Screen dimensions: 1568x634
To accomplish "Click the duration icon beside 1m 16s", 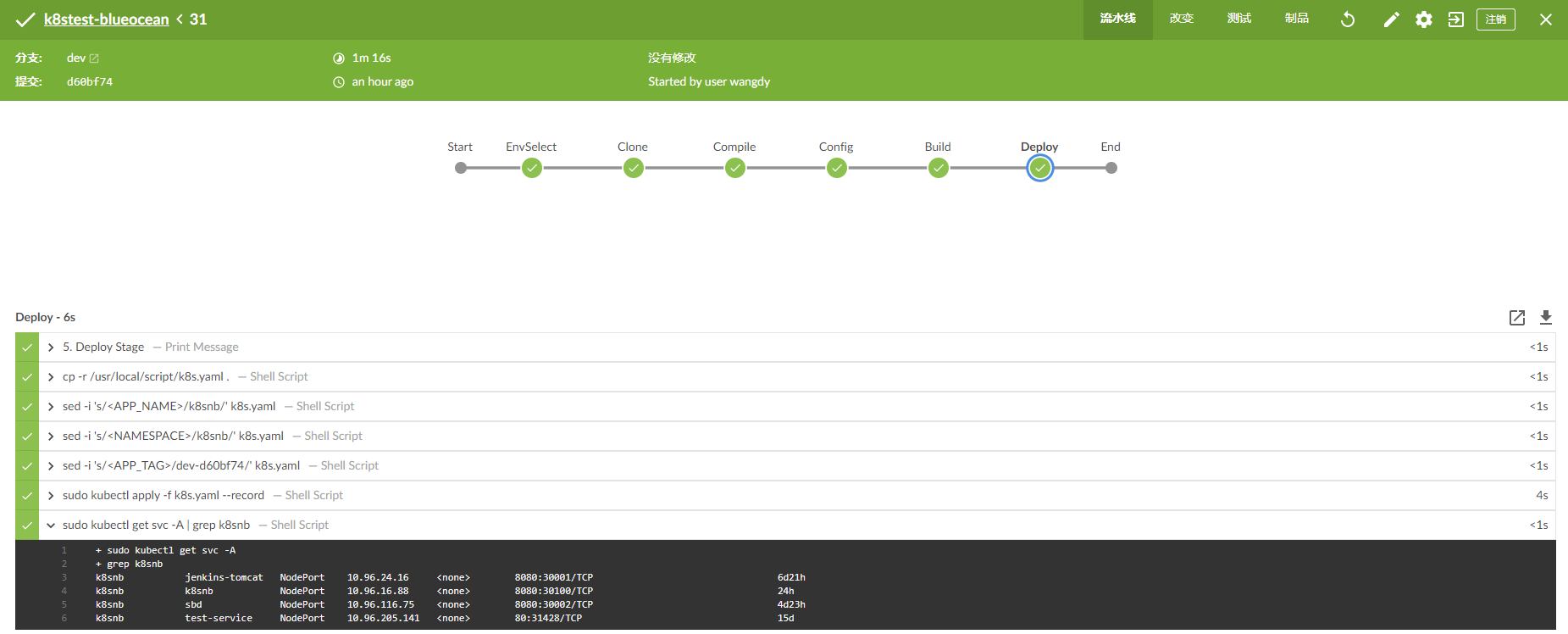I will click(x=339, y=58).
